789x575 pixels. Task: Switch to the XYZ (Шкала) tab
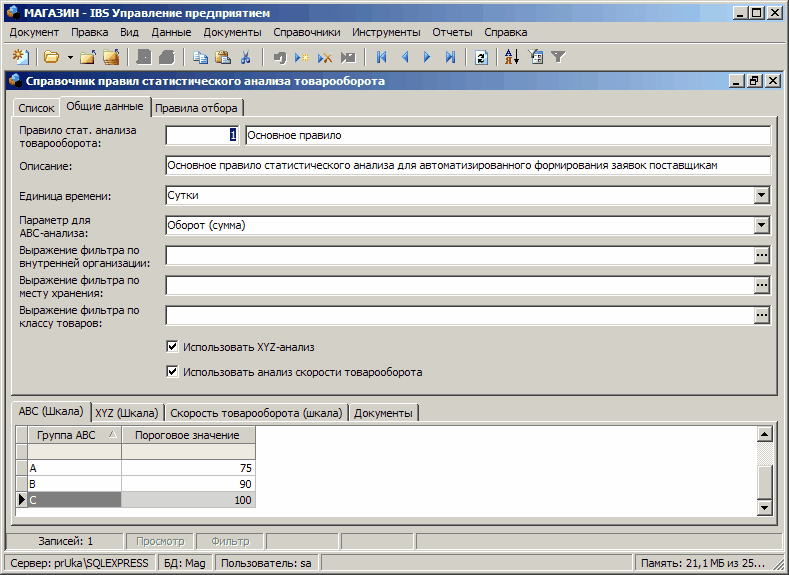[x=127, y=413]
